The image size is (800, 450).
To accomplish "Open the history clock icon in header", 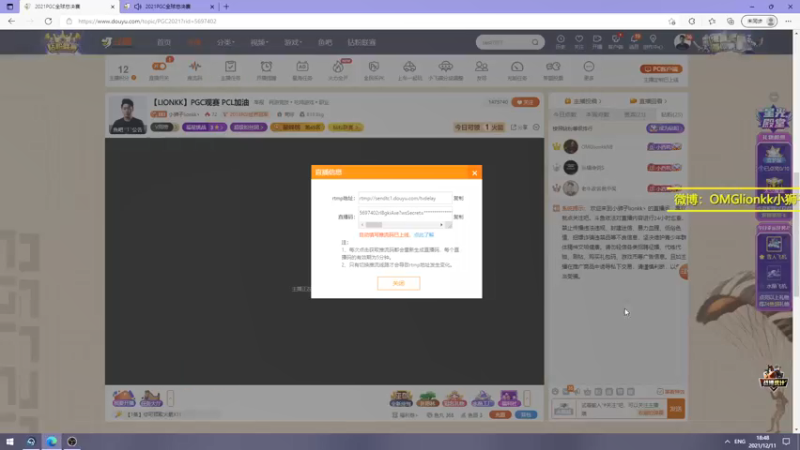I will click(x=560, y=41).
